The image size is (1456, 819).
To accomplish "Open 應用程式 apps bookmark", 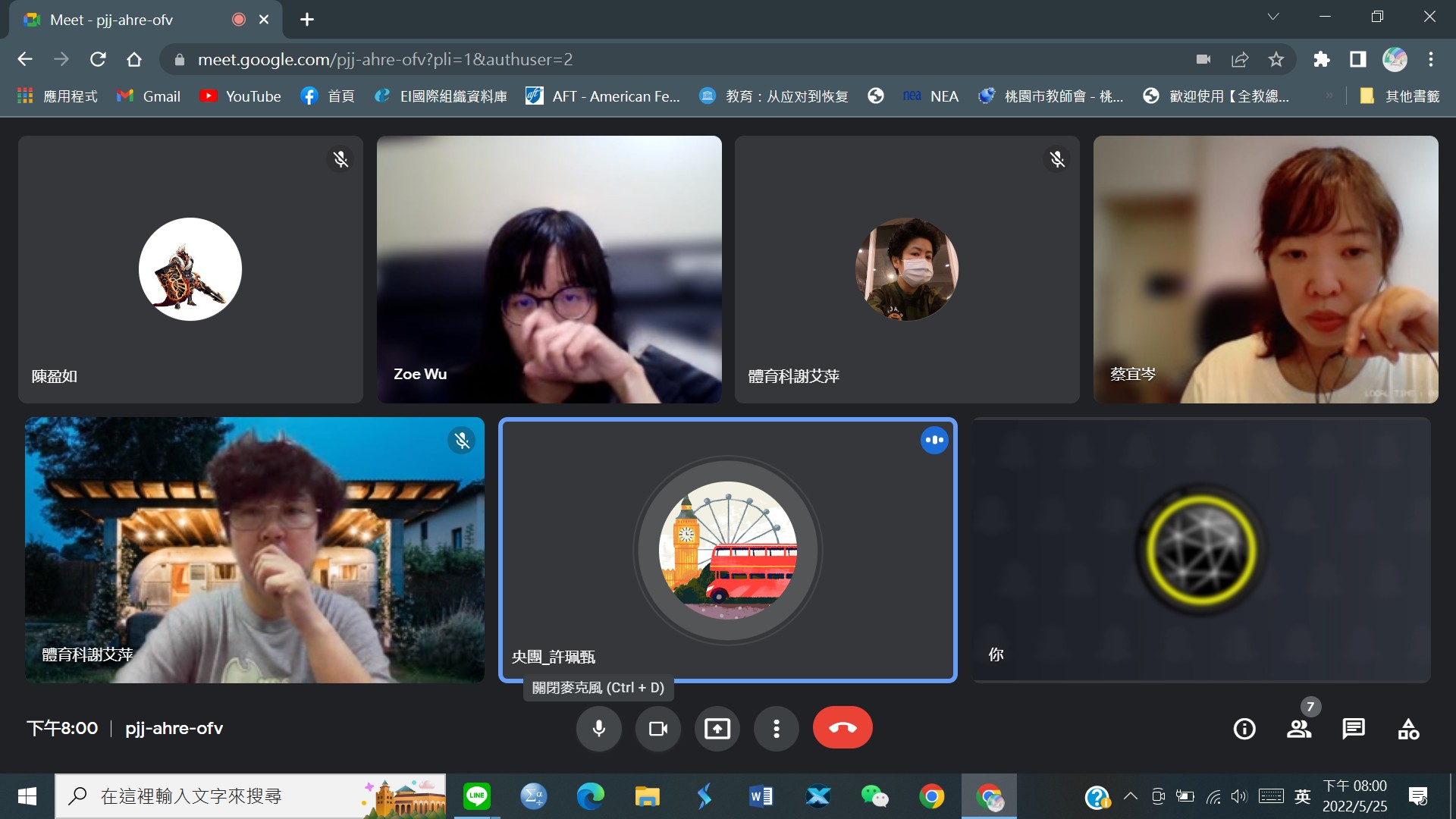I will pyautogui.click(x=58, y=96).
